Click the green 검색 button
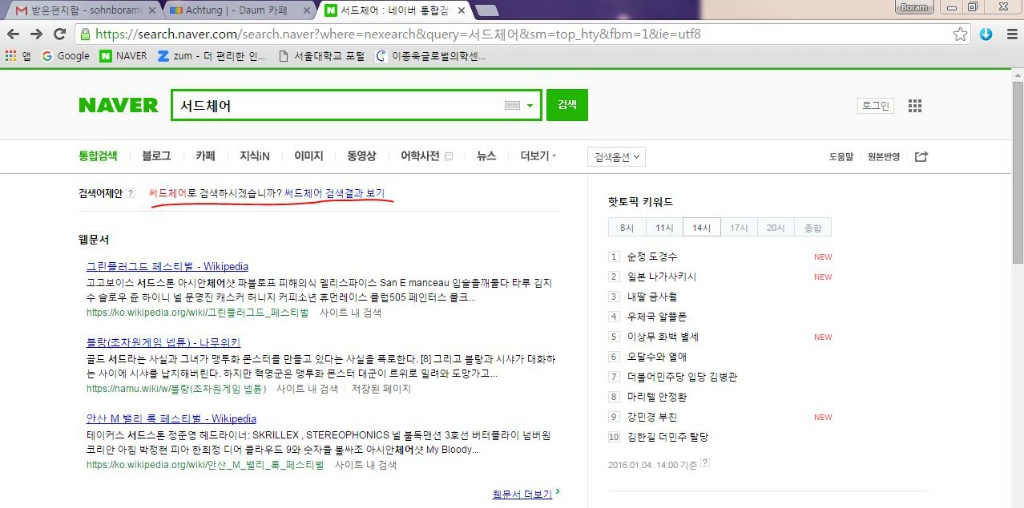Image resolution: width=1024 pixels, height=508 pixels. tap(567, 105)
